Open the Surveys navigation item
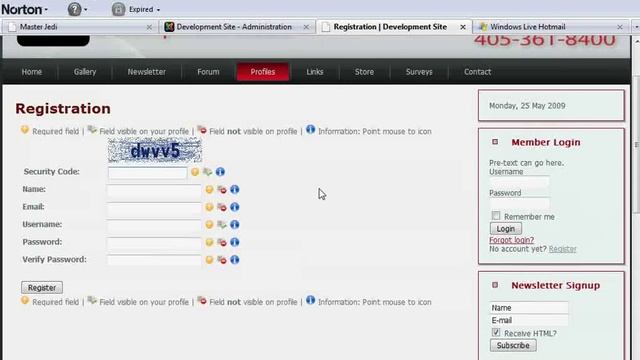Screen dimensions: 640x360 [419, 72]
